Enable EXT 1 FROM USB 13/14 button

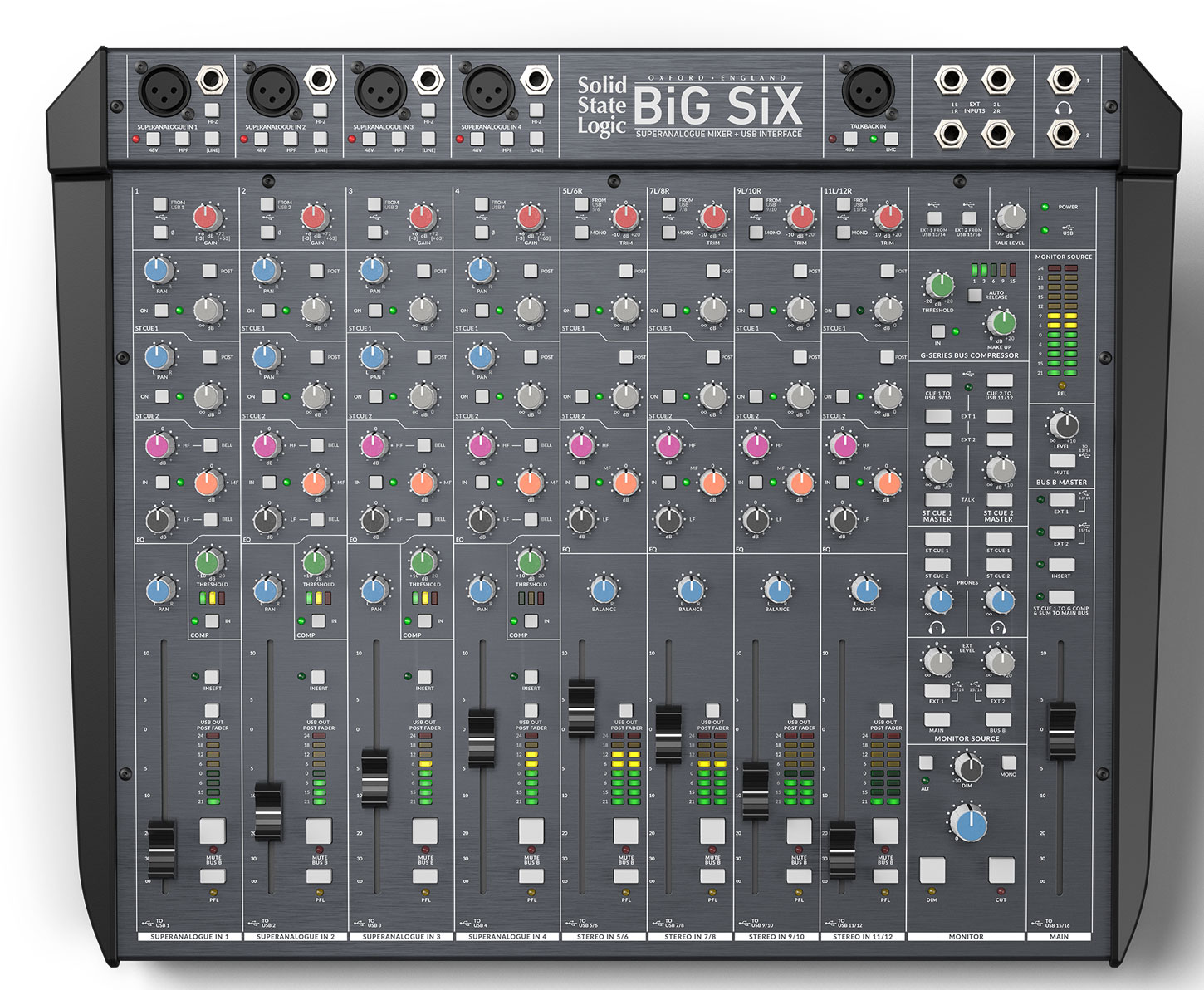(934, 219)
